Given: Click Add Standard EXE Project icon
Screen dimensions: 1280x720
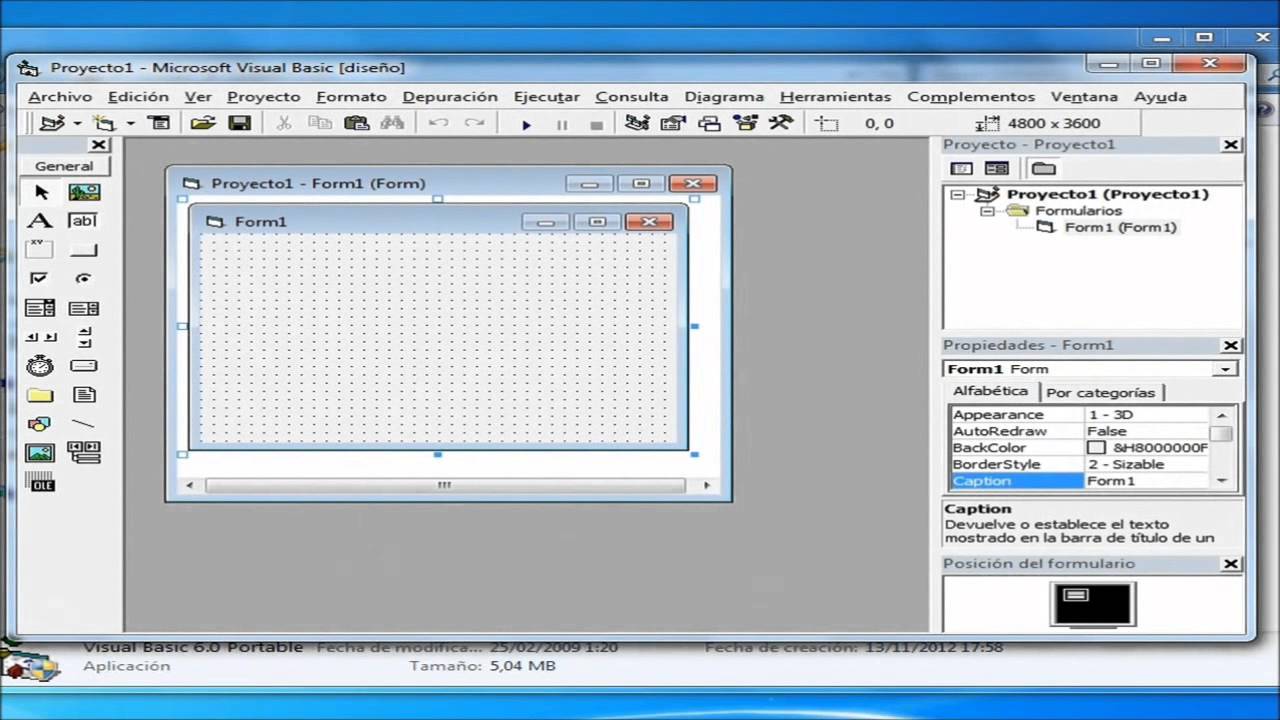Looking at the screenshot, I should tap(52, 123).
